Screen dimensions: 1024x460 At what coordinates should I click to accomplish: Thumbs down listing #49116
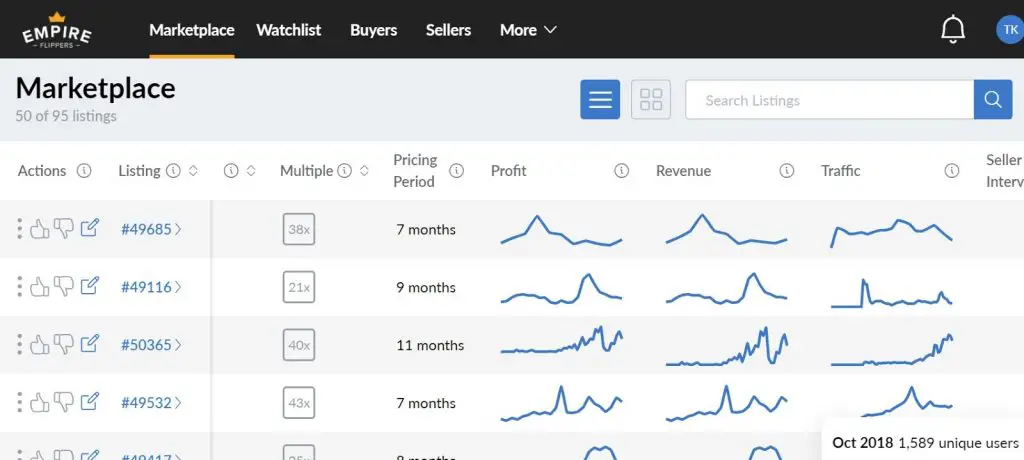(64, 286)
